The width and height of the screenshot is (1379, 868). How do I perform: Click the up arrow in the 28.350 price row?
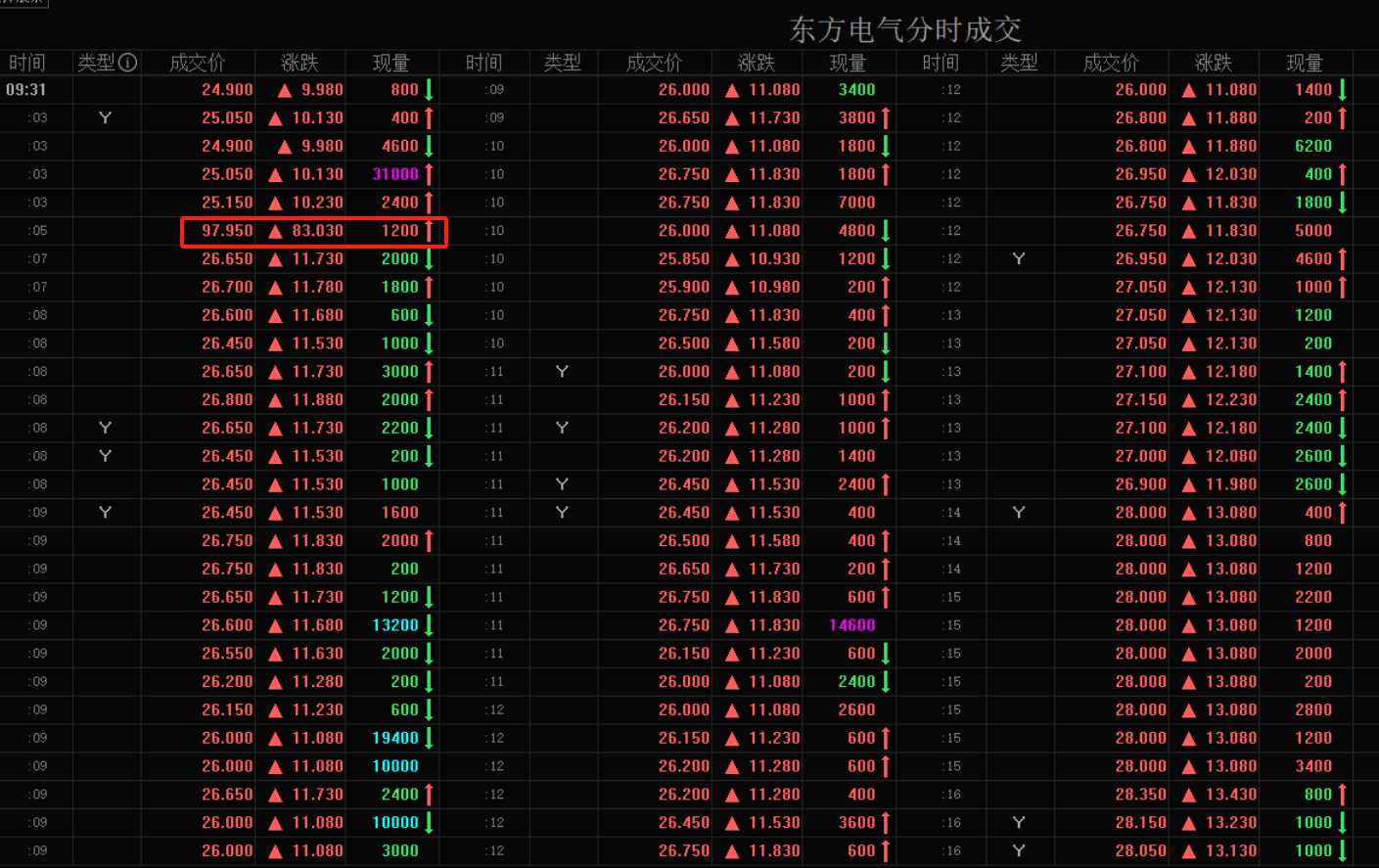[x=1342, y=795]
